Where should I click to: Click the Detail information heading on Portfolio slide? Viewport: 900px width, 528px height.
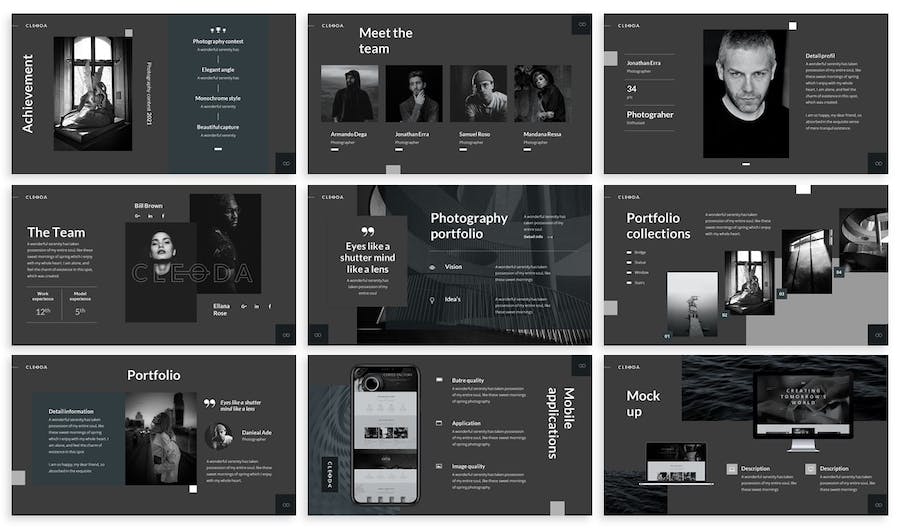coord(71,411)
